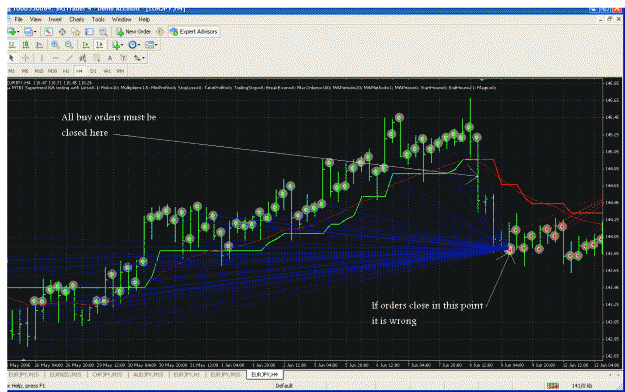Open the EURNZD,M15 chart tab
Image resolution: width=625 pixels, height=392 pixels.
point(65,375)
